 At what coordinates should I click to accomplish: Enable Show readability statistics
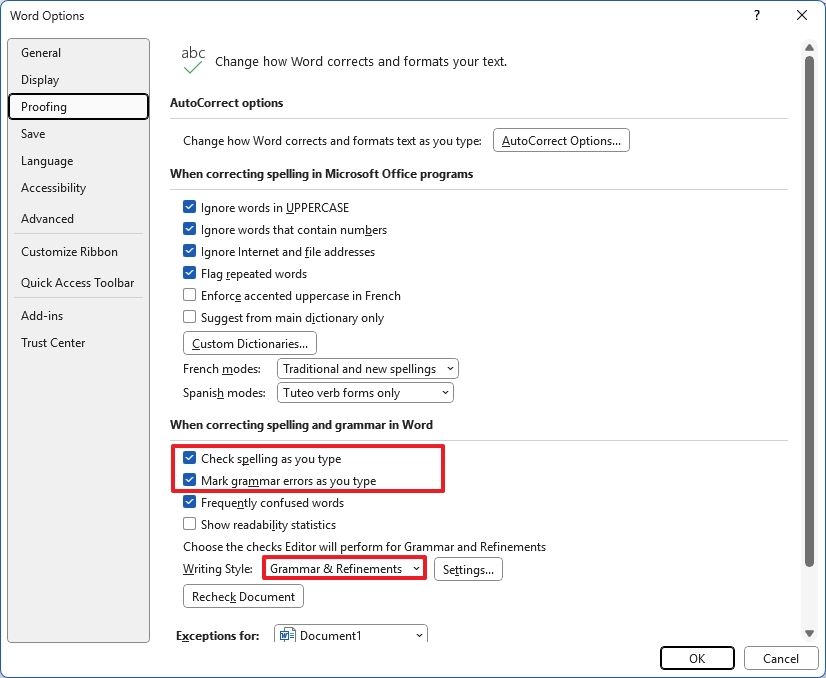(190, 524)
